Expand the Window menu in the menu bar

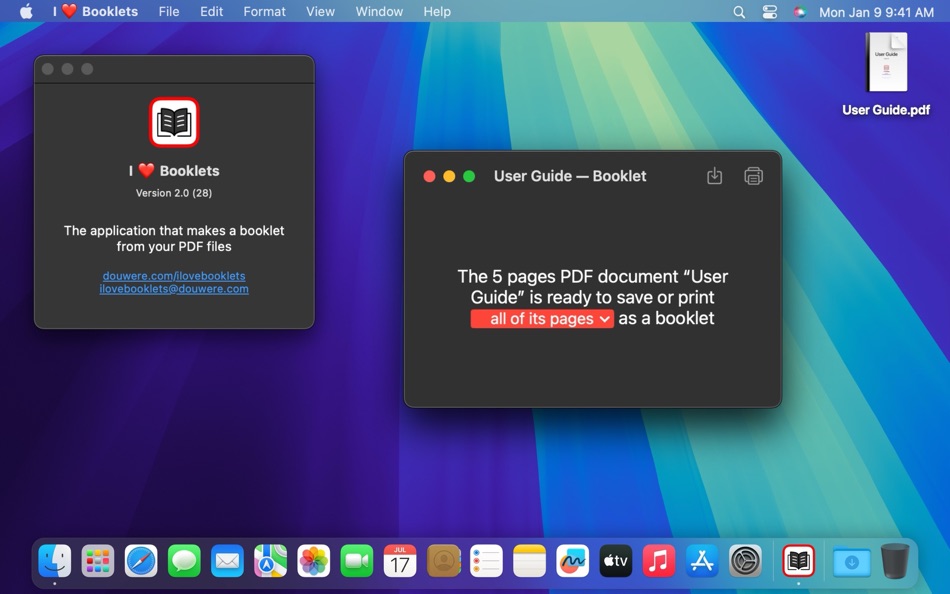coord(378,12)
